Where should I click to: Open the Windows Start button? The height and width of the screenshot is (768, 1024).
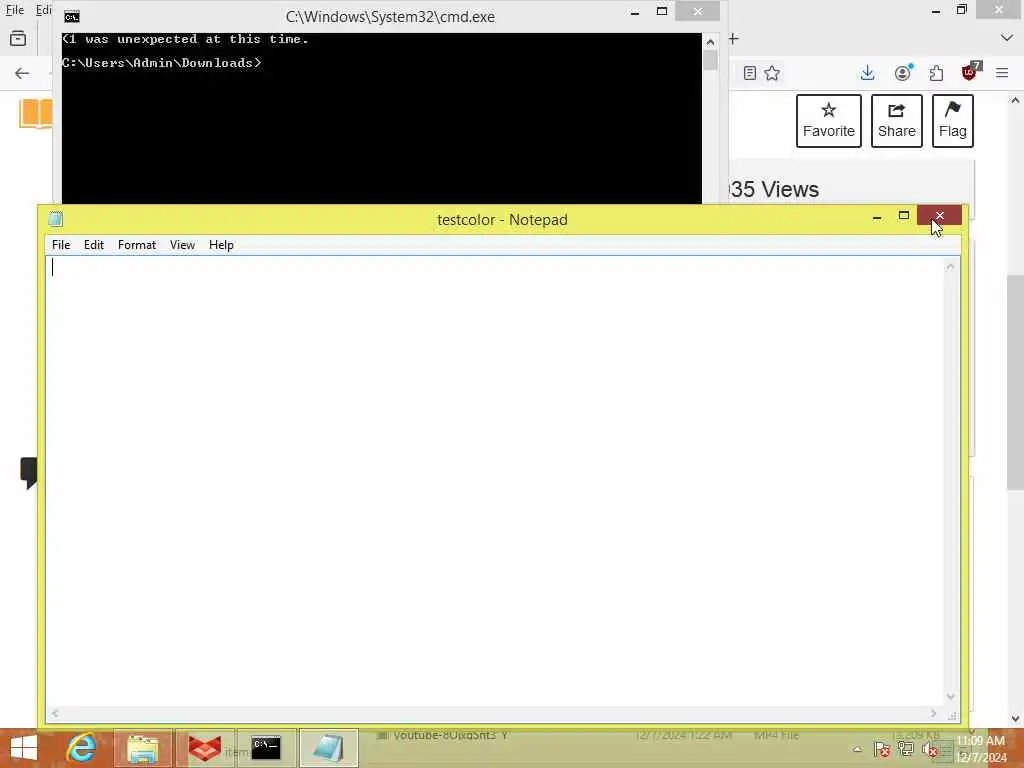[24, 748]
